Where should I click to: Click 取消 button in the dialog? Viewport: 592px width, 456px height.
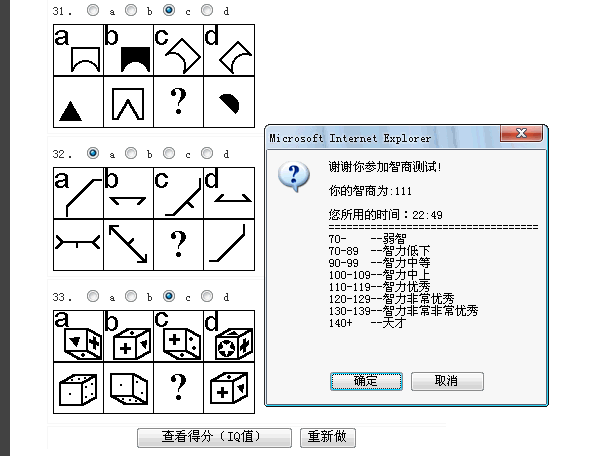pyautogui.click(x=447, y=381)
